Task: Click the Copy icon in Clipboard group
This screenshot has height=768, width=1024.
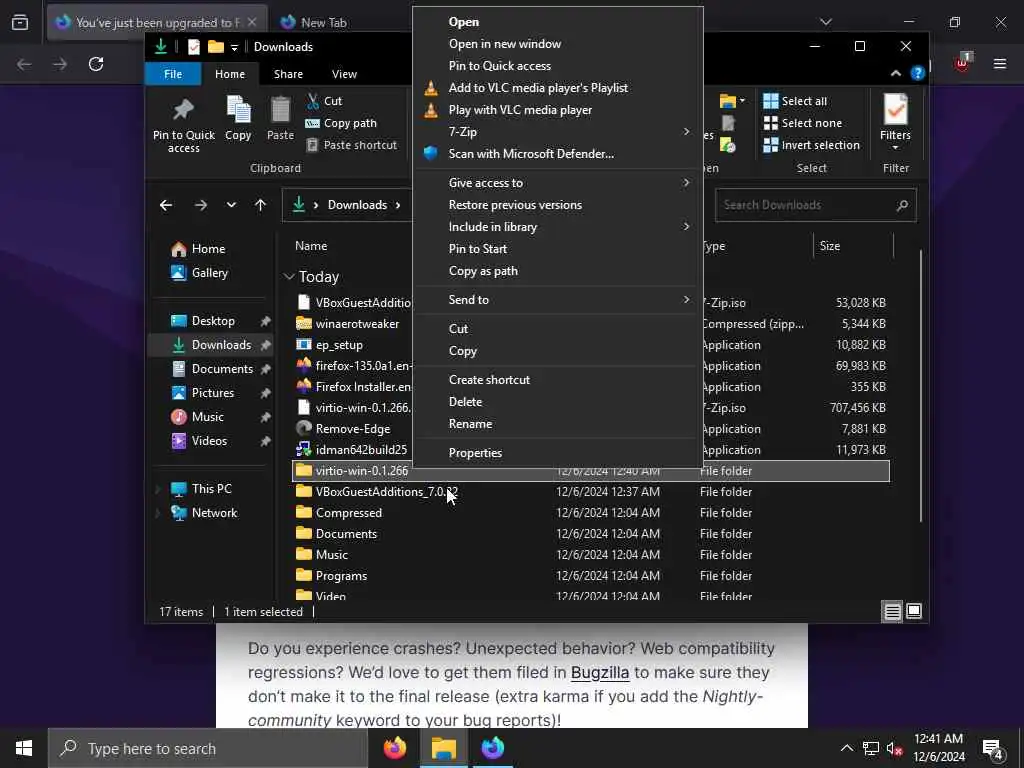Action: [x=238, y=118]
